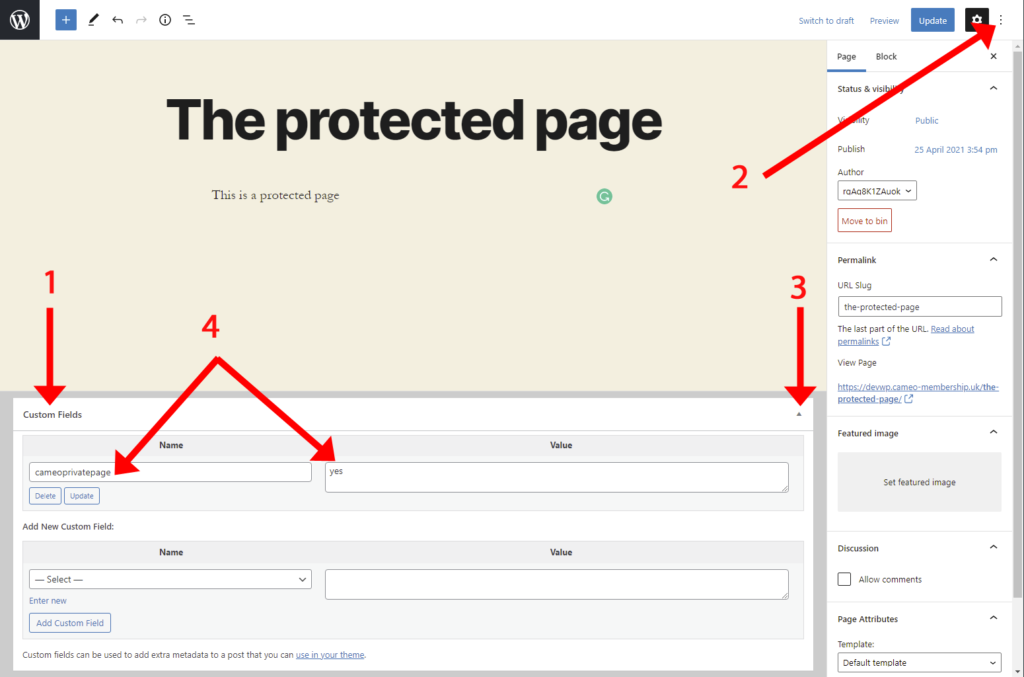Switch to the Page tab
The image size is (1024, 677).
(x=846, y=57)
